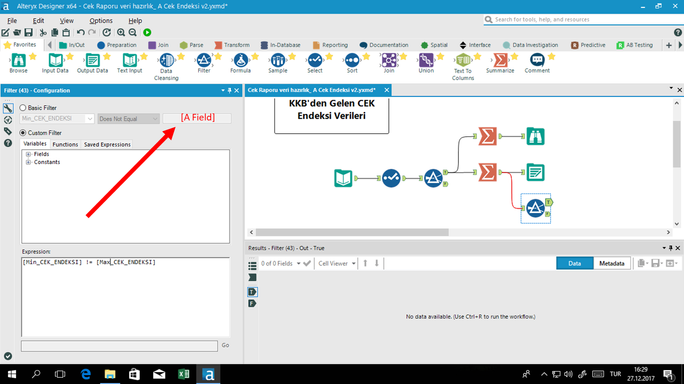Viewport: 684px width, 384px height.
Task: Select the Formula tool in palette
Action: (240, 63)
